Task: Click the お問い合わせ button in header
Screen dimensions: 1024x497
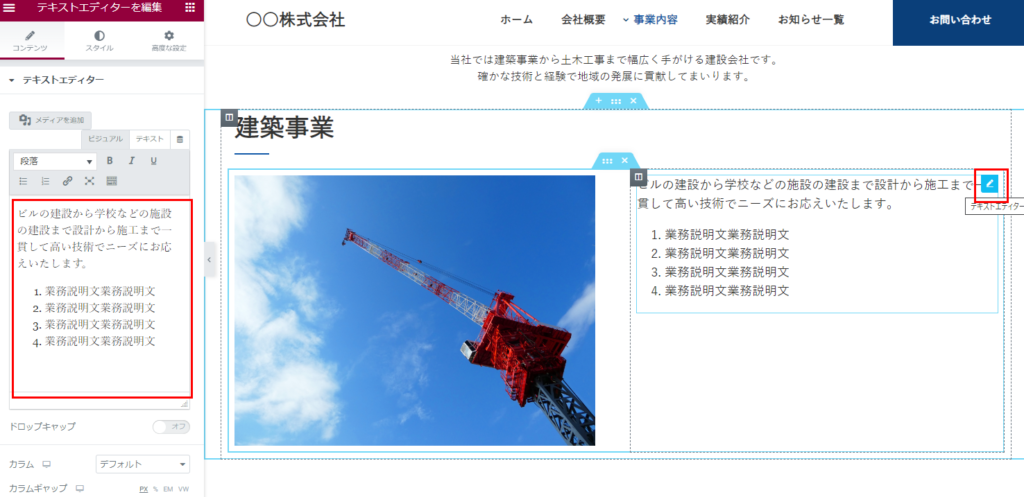Action: (x=959, y=20)
